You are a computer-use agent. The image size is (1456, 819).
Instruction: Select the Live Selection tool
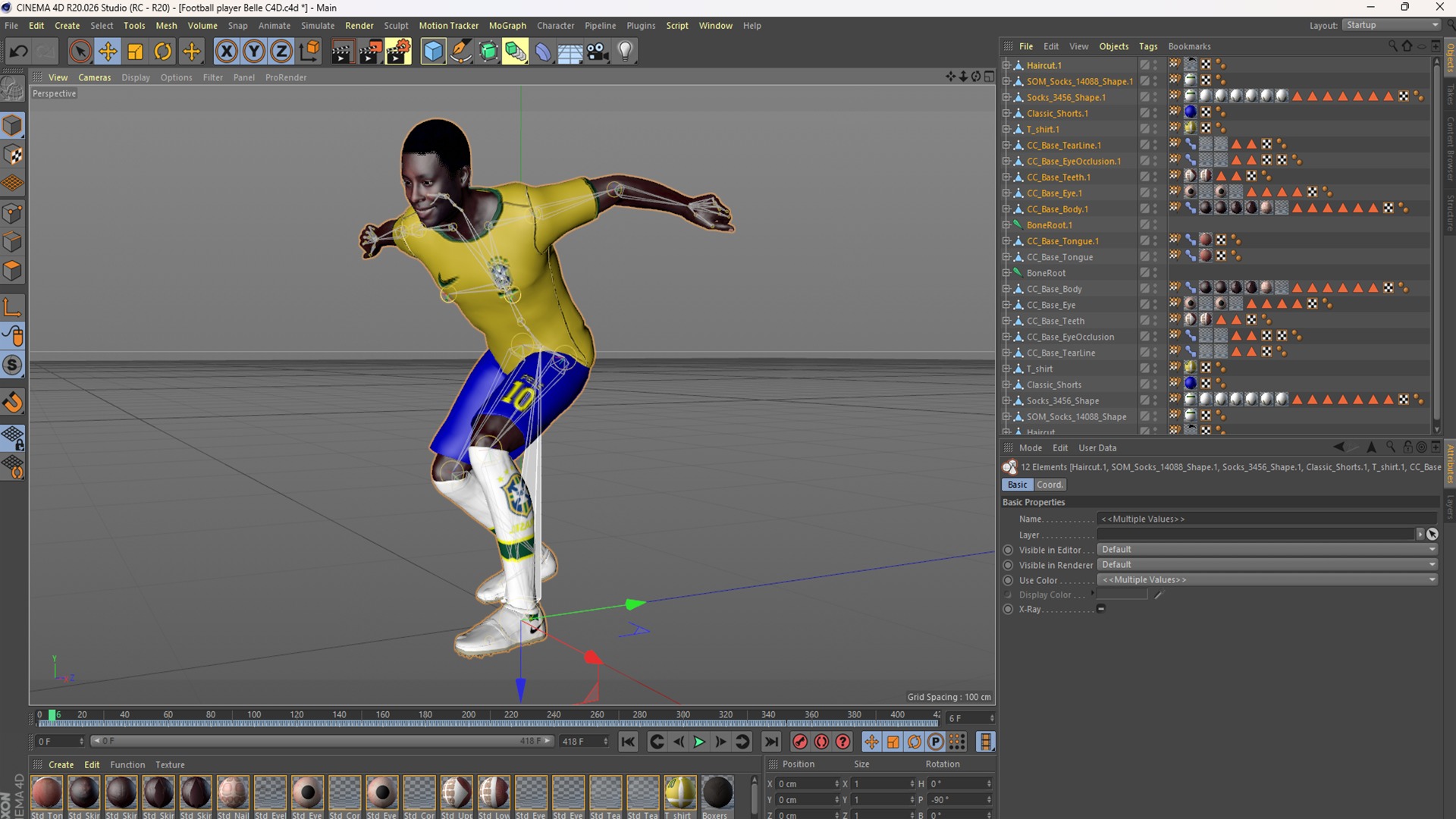pyautogui.click(x=80, y=52)
